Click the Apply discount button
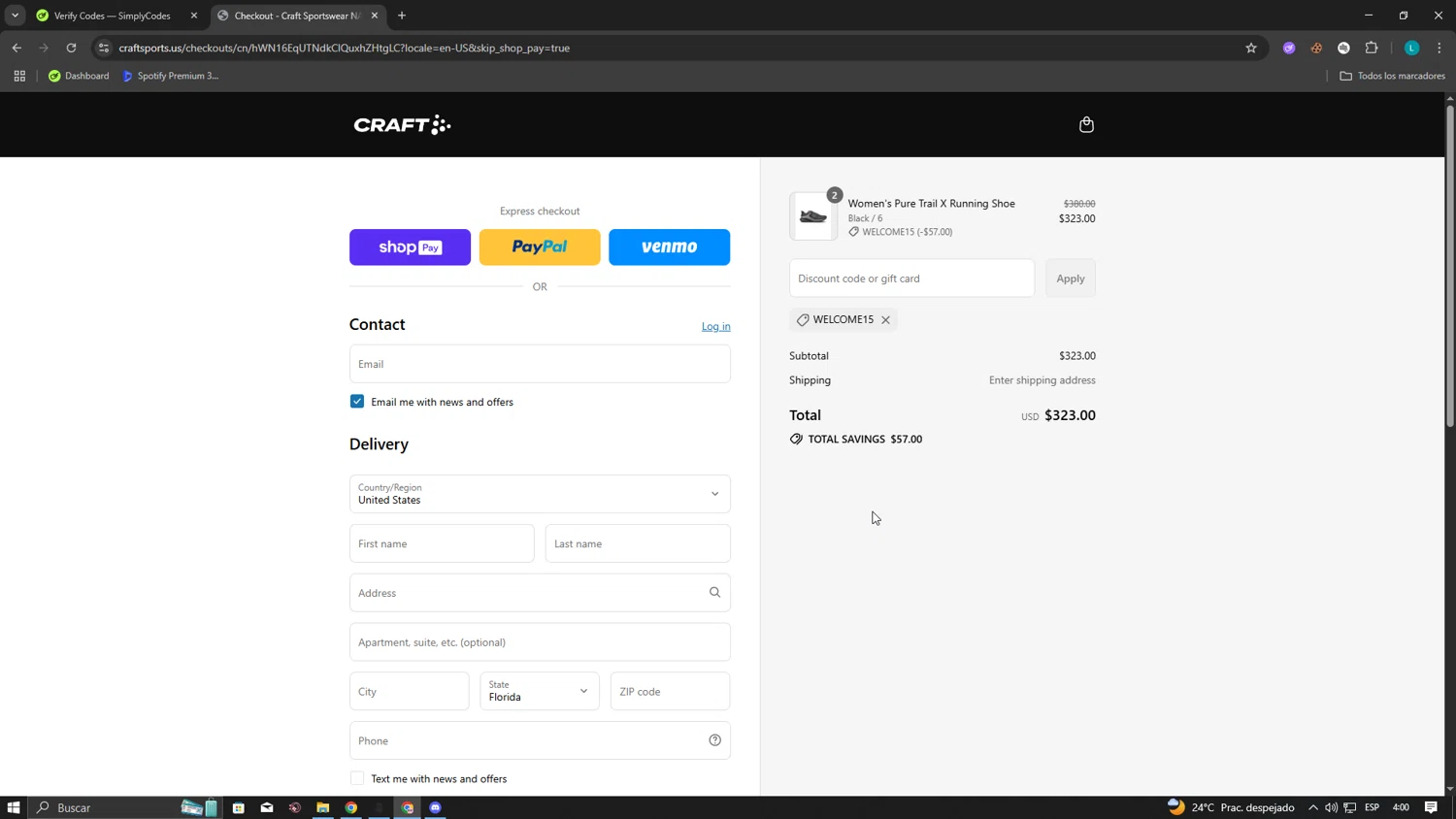Image resolution: width=1456 pixels, height=819 pixels. pos(1070,278)
